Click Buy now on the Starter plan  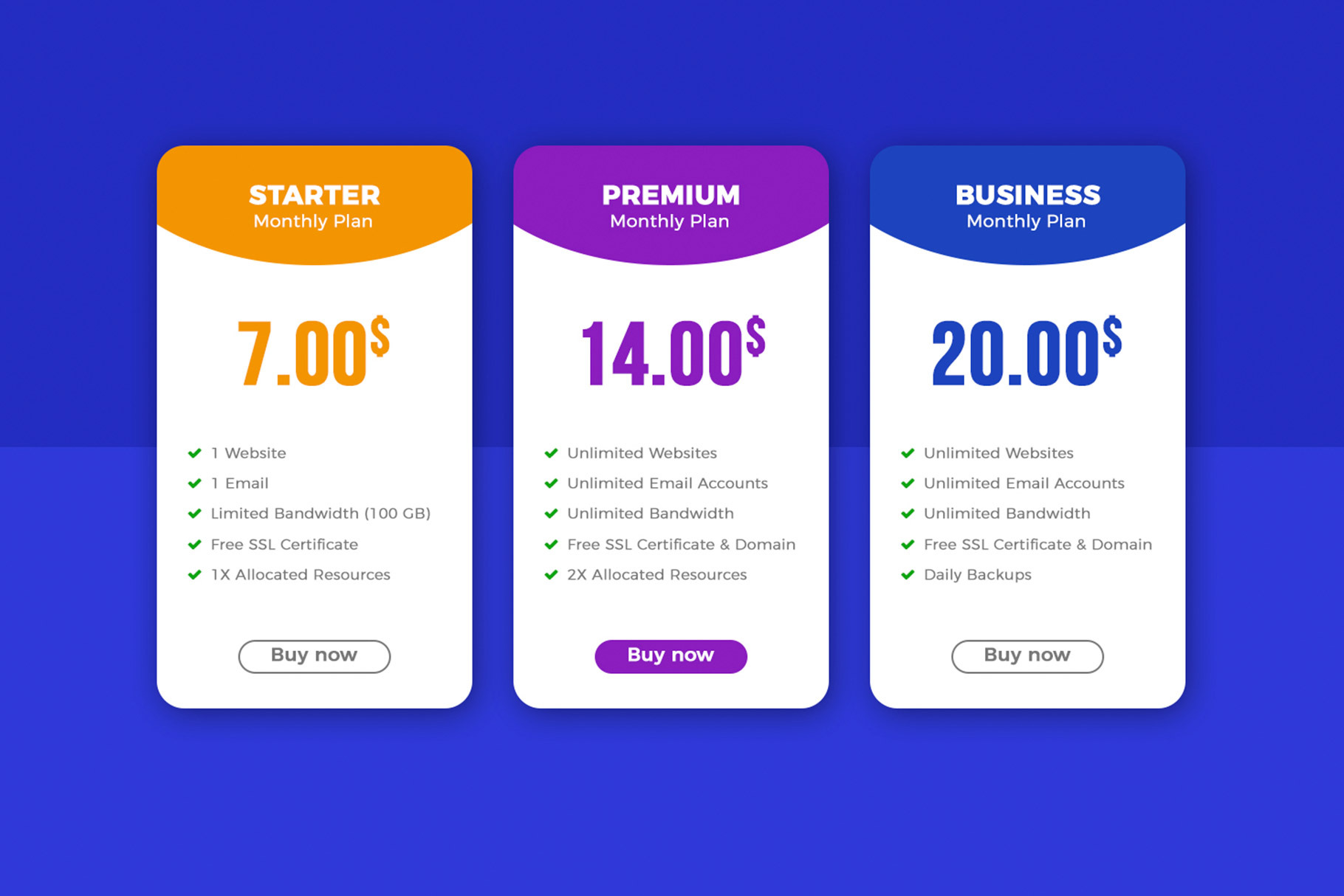(x=314, y=656)
